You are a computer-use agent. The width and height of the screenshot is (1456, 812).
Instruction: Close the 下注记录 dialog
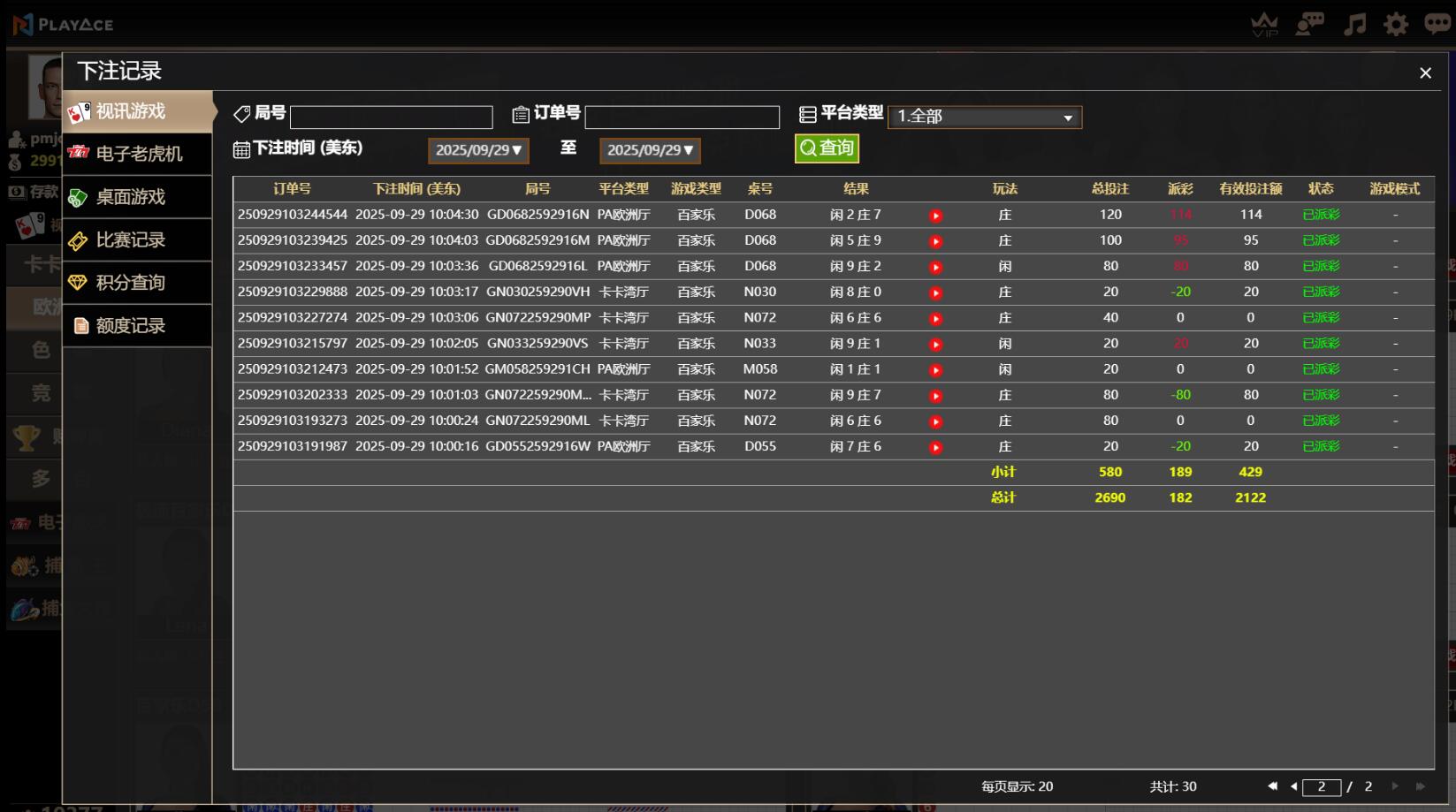point(1425,73)
